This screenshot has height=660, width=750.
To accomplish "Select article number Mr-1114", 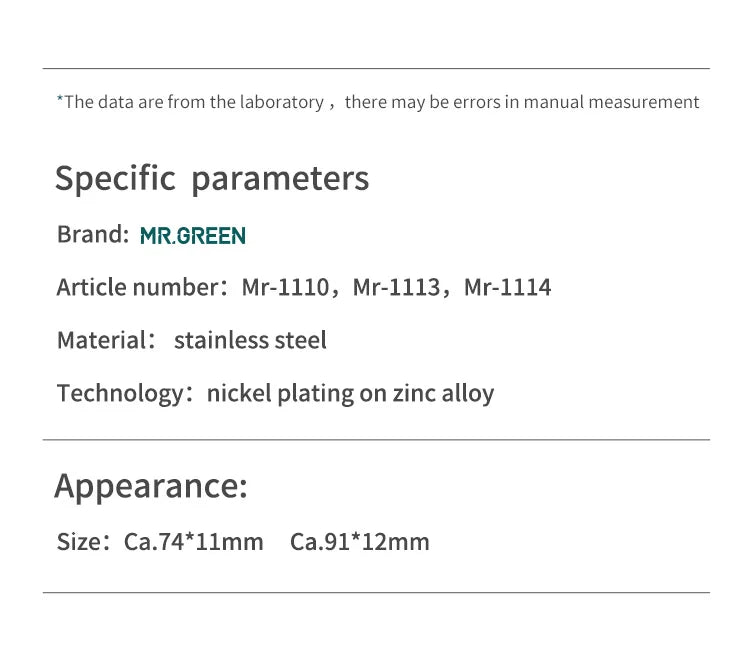I will click(508, 288).
